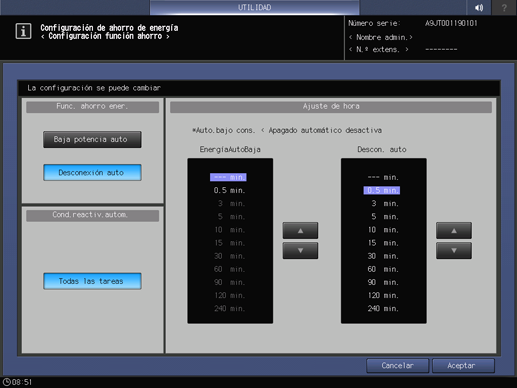Image resolution: width=517 pixels, height=388 pixels.
Task: Select '0.5 min.' in EnergíaAutoBaja list
Action: (x=229, y=190)
